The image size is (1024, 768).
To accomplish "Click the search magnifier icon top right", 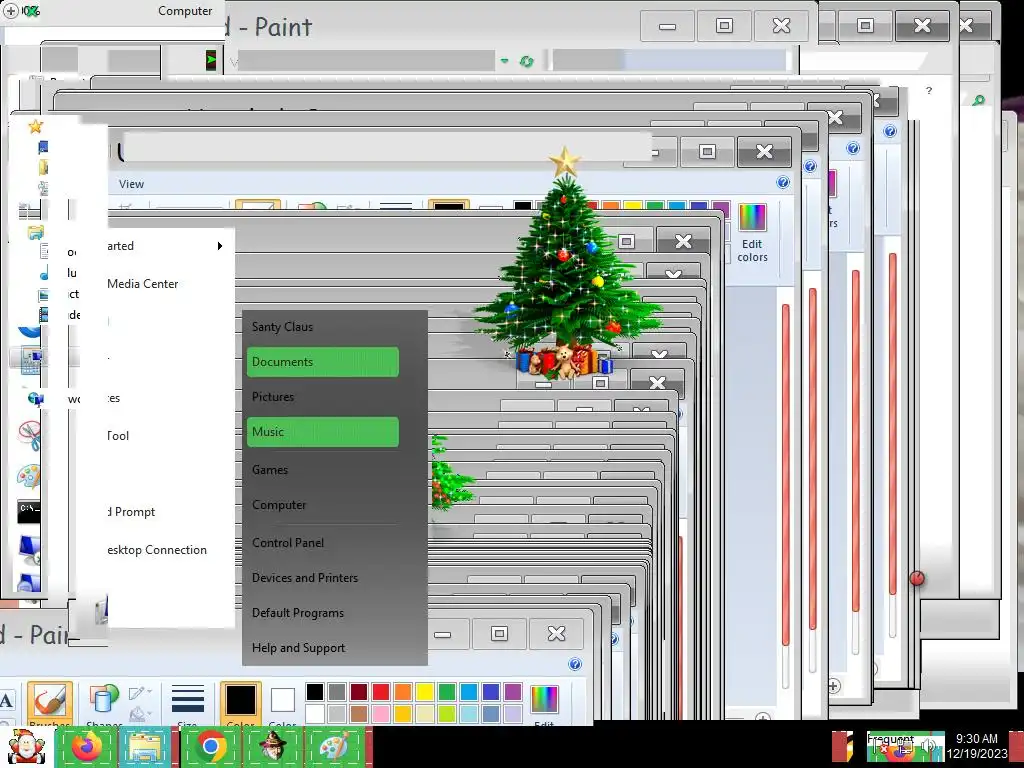I will (x=978, y=101).
